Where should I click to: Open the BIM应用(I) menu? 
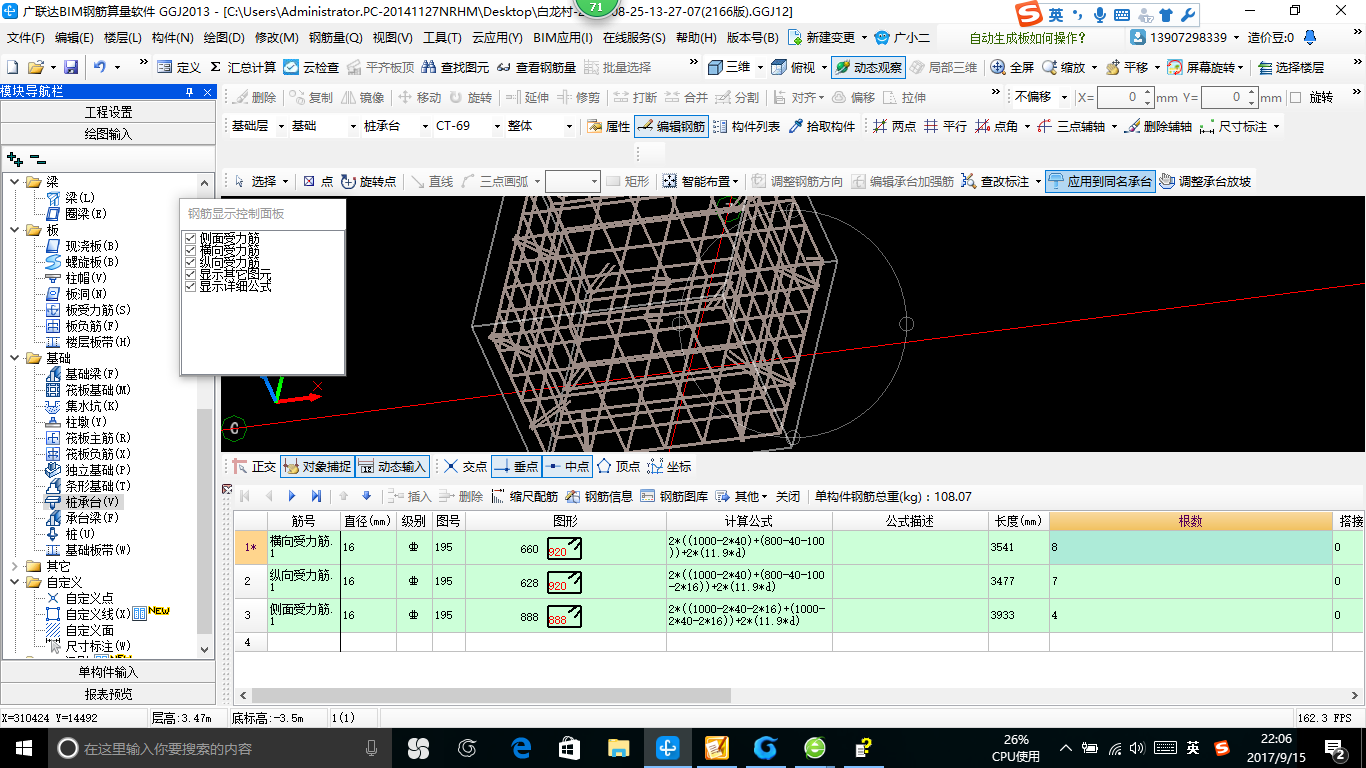click(x=563, y=38)
